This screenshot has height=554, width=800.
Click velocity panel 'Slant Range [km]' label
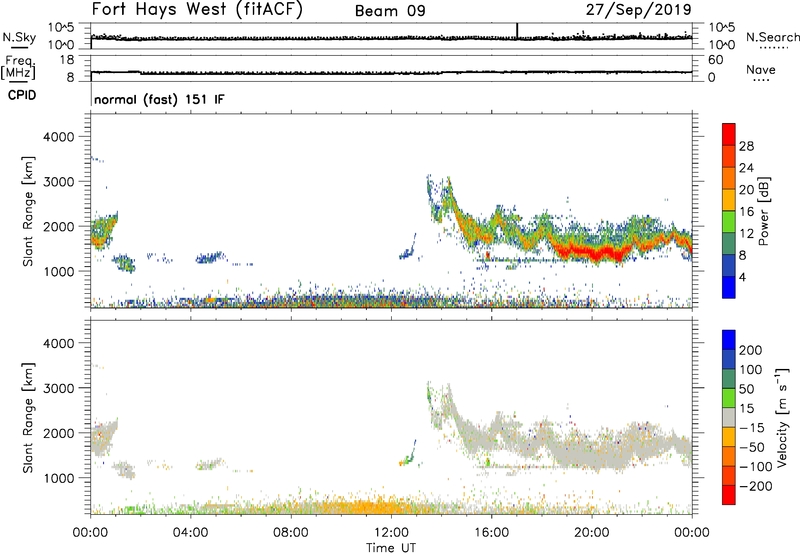pyautogui.click(x=28, y=418)
